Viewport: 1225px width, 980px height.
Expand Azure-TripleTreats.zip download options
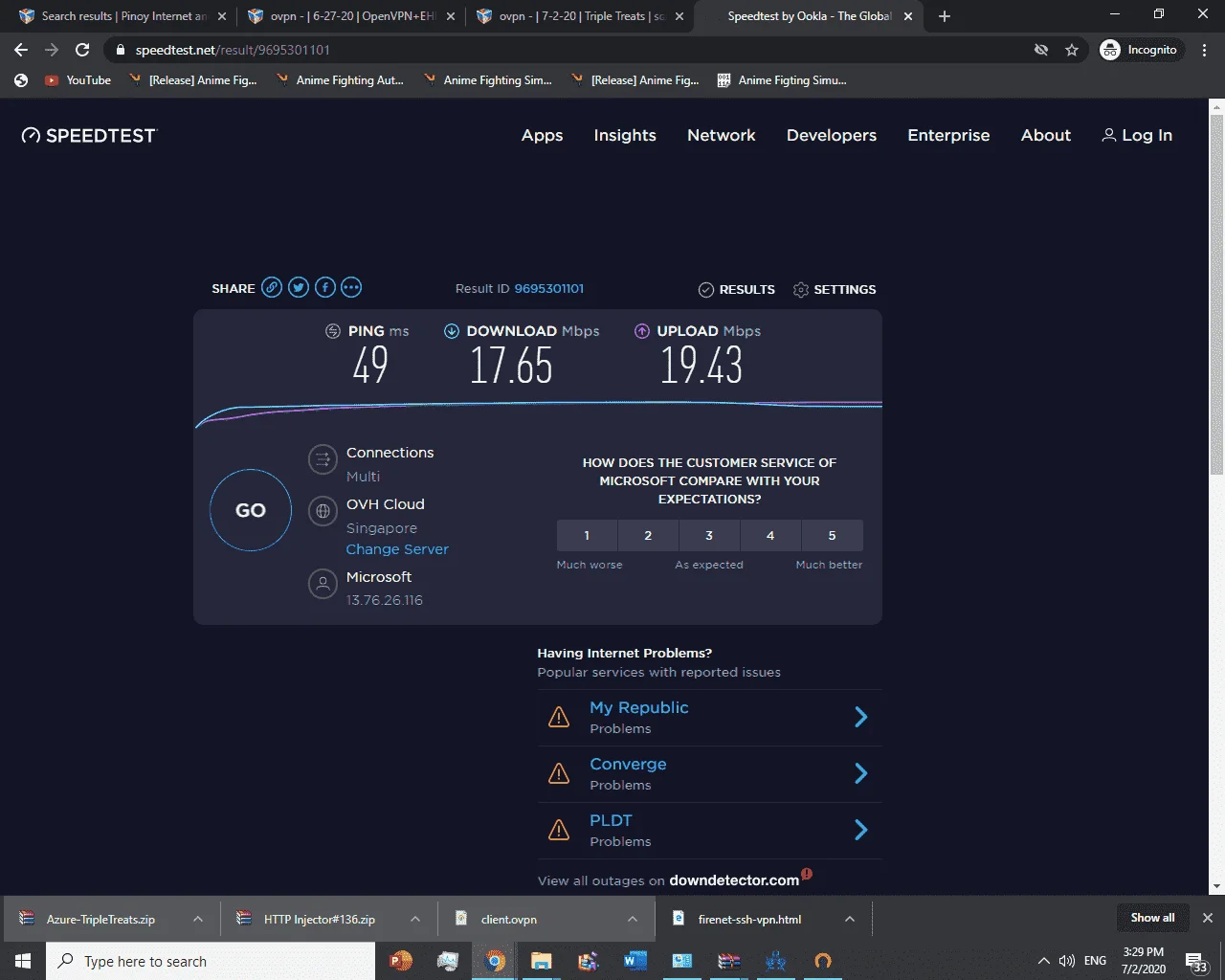(198, 919)
